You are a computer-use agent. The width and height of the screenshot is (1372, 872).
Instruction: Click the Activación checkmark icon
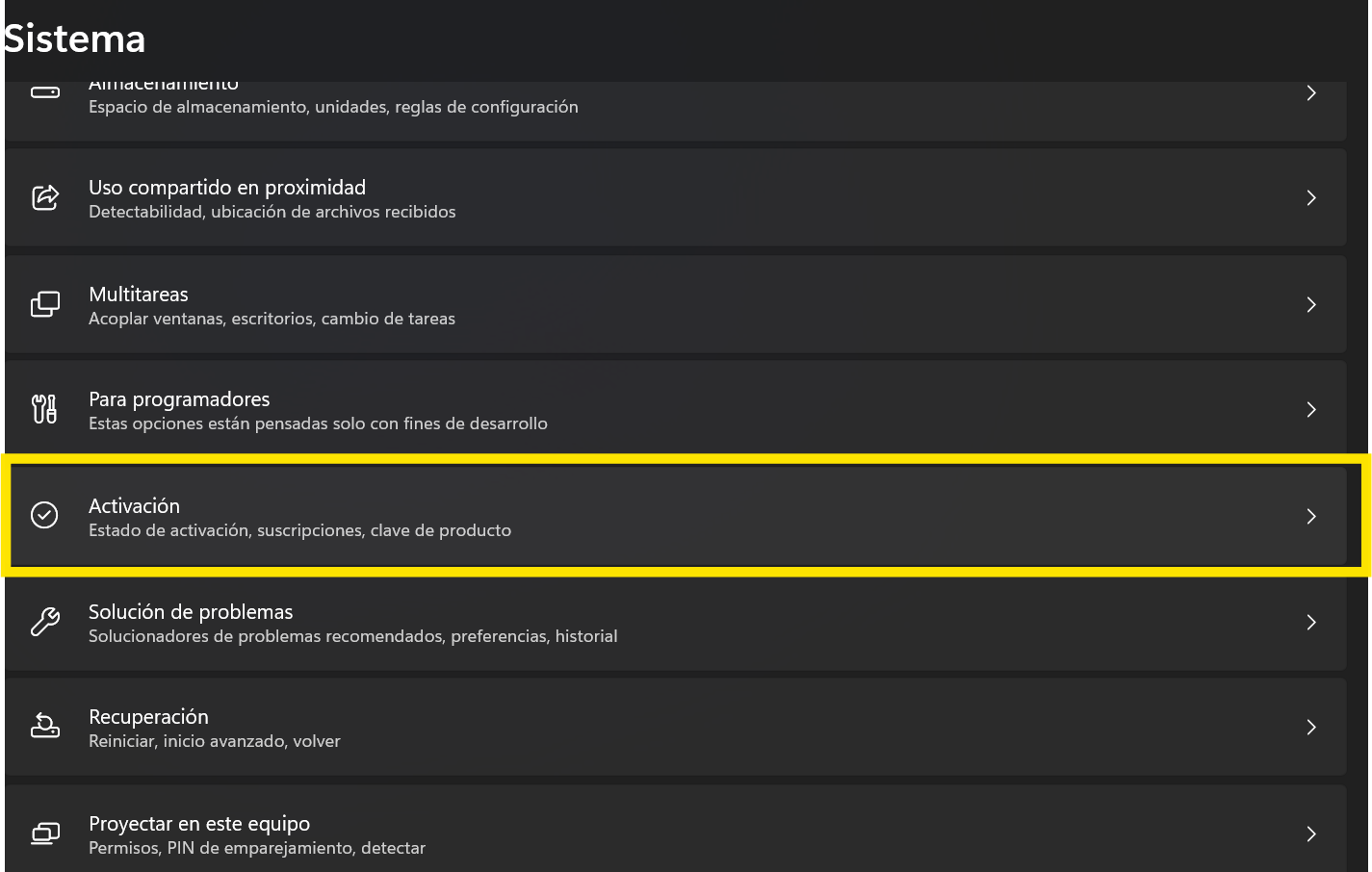(x=44, y=516)
